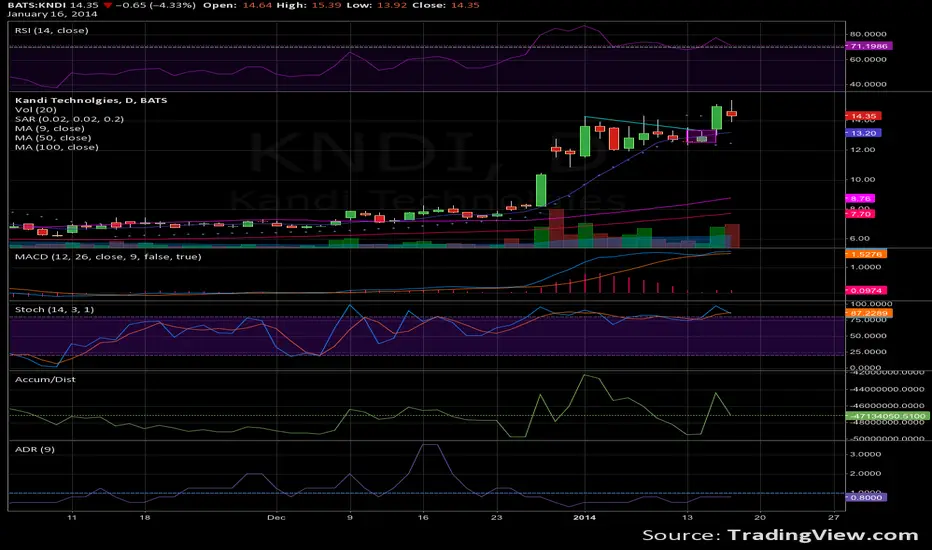Click the 11 date label on time axis
The width and height of the screenshot is (932, 550).
coord(72,517)
